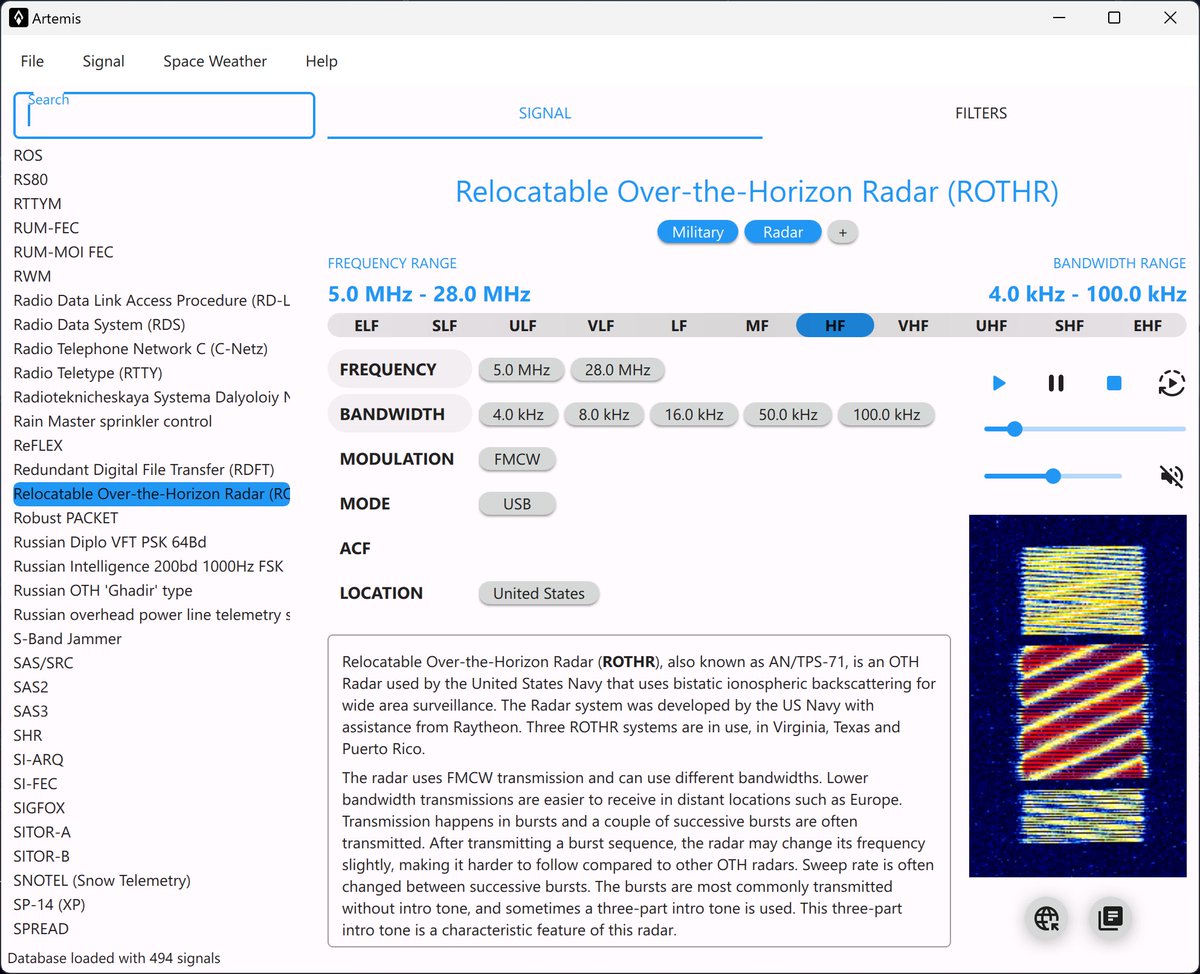Open the Help menu

coord(321,61)
